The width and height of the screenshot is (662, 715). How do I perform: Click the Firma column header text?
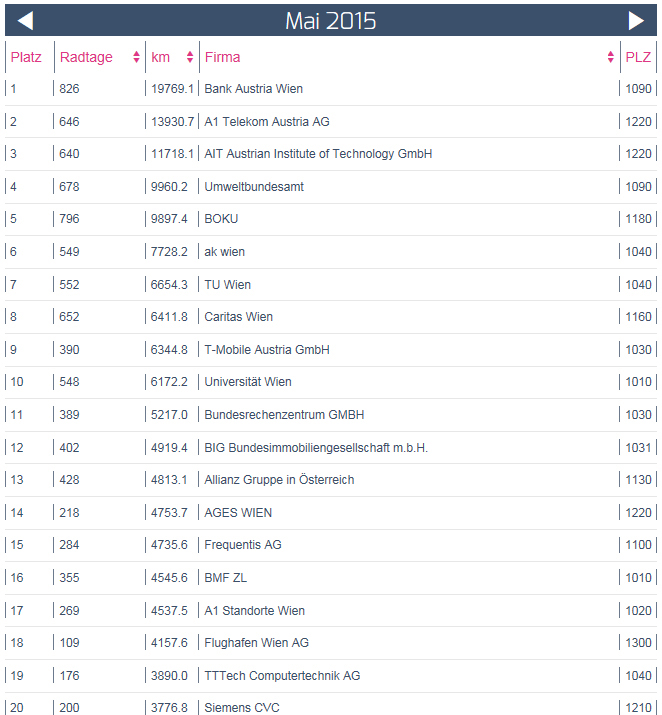(x=222, y=57)
